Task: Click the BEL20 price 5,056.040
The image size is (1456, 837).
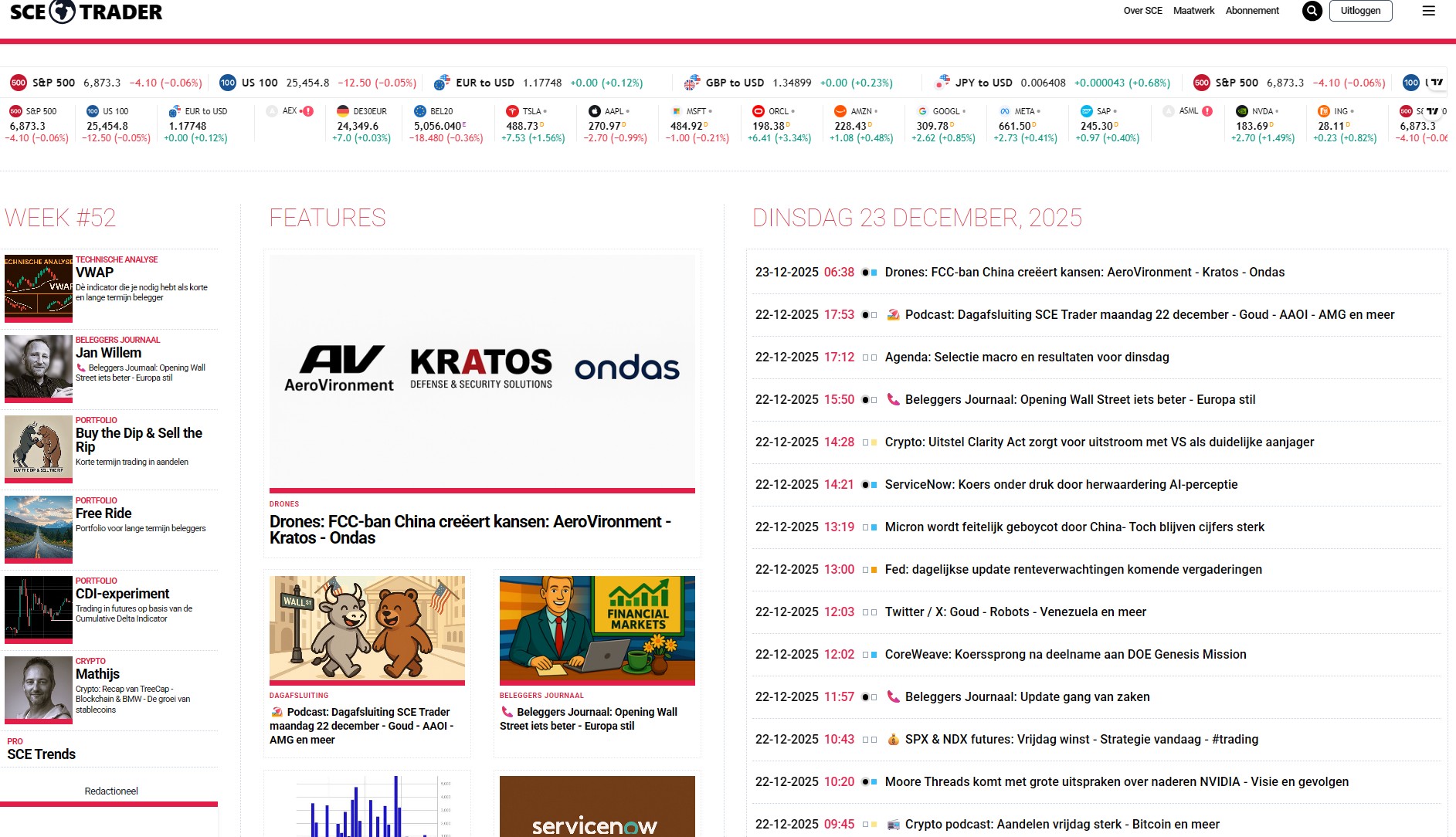Action: click(x=438, y=126)
